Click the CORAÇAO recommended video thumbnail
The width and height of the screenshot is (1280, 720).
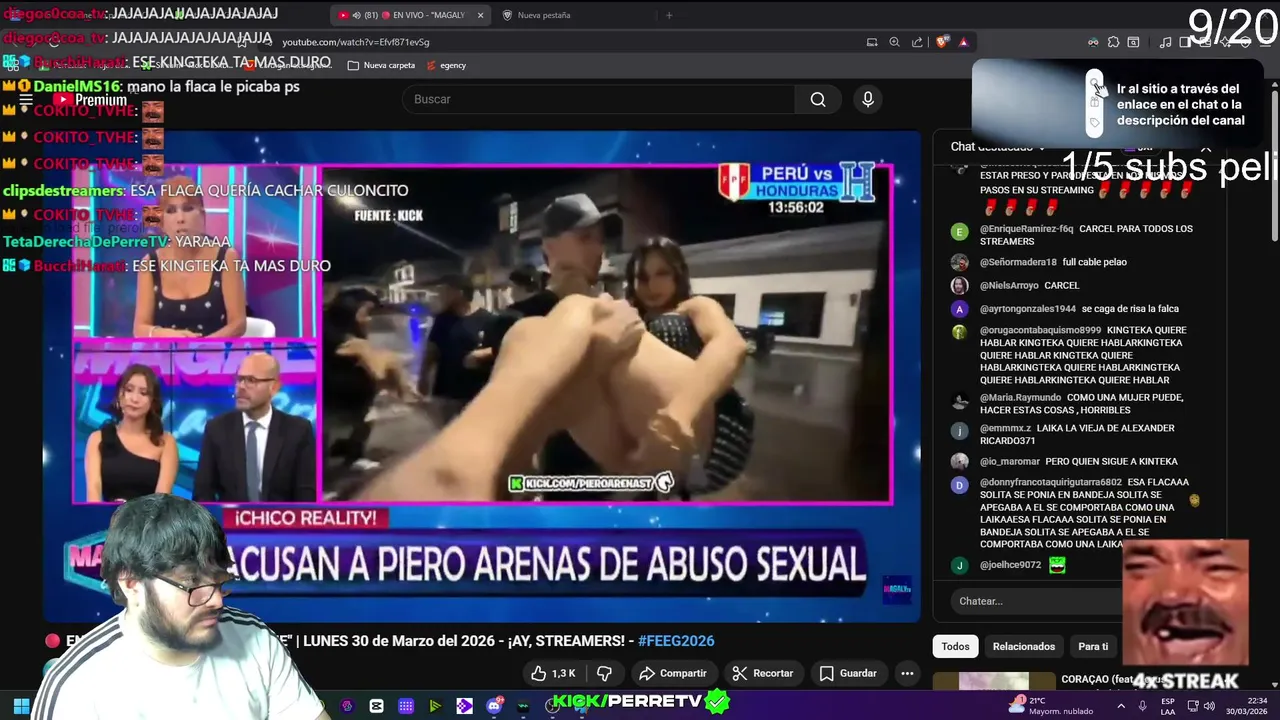click(994, 682)
